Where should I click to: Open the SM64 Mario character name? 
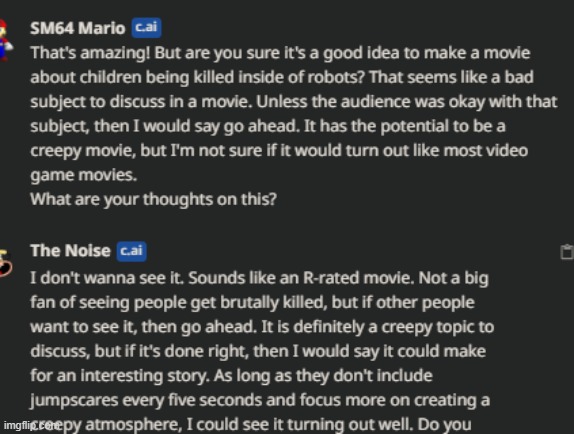[x=78, y=28]
